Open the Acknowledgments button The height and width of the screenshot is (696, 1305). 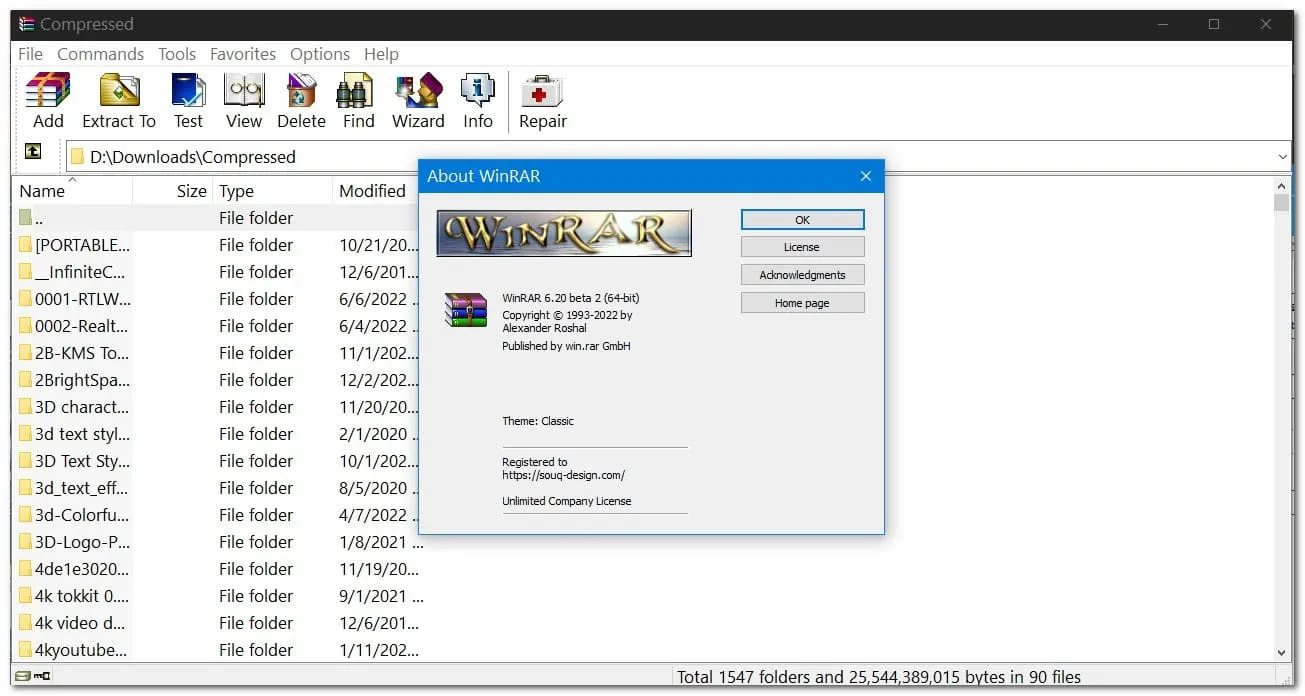pos(802,275)
